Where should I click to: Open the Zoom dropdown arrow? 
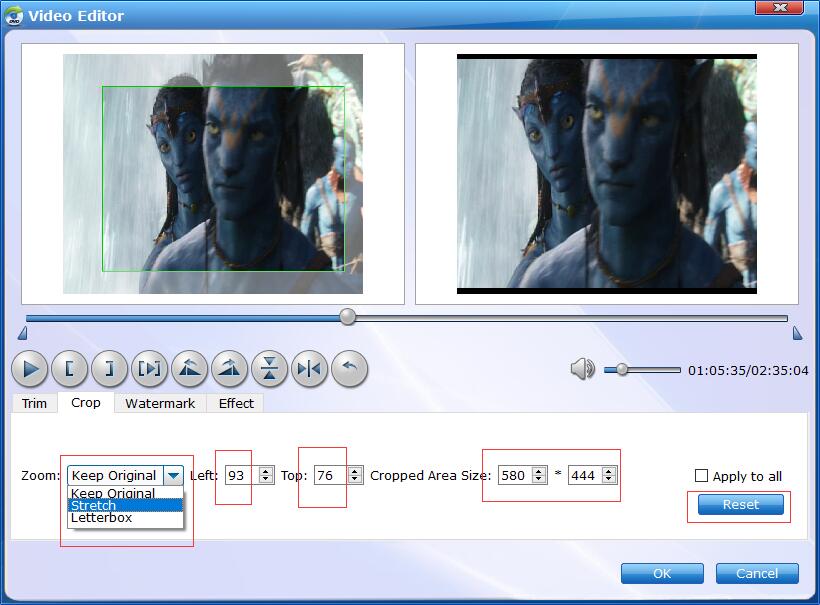174,475
